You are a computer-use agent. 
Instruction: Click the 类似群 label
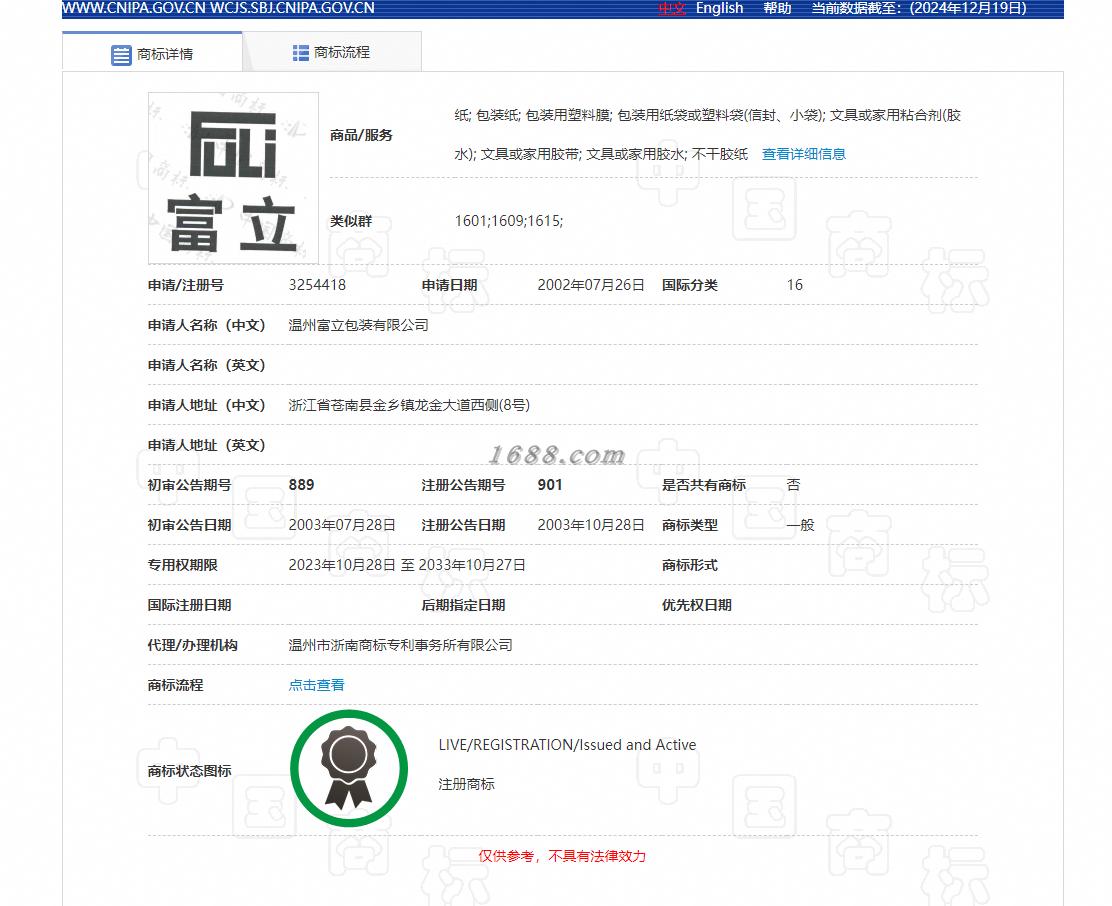(x=351, y=221)
